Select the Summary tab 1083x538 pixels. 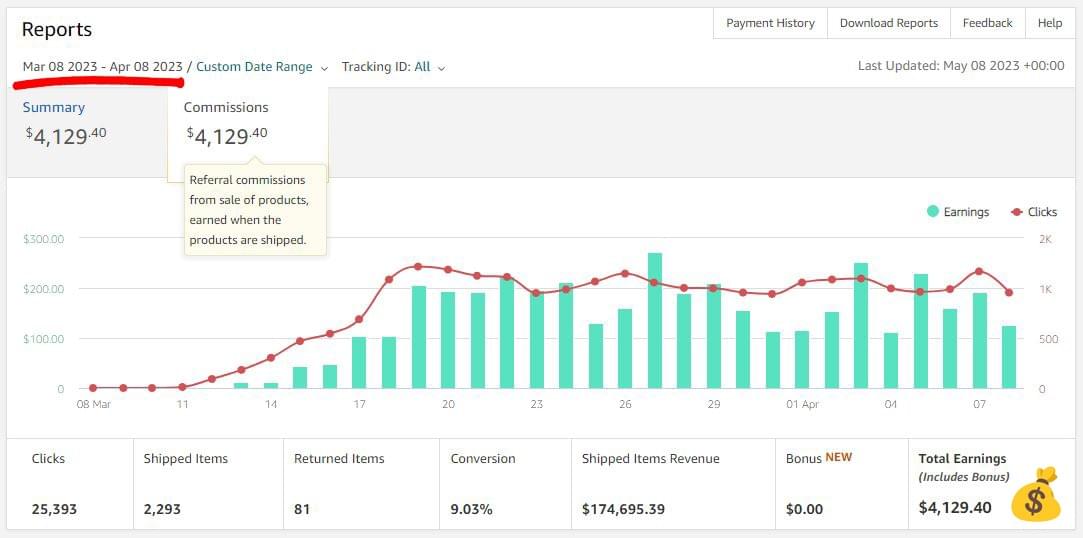[x=54, y=107]
